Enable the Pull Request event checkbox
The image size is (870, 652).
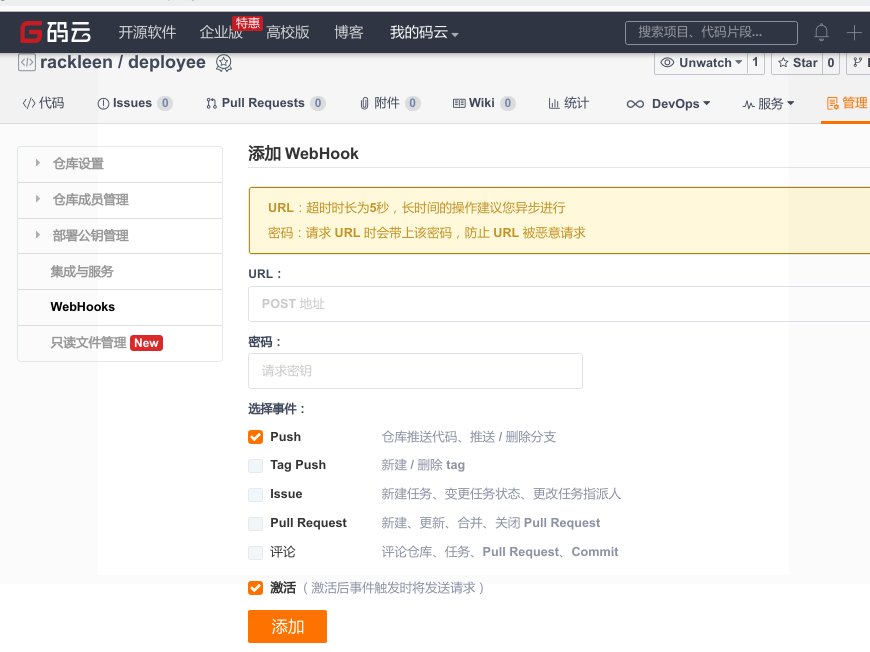point(256,523)
